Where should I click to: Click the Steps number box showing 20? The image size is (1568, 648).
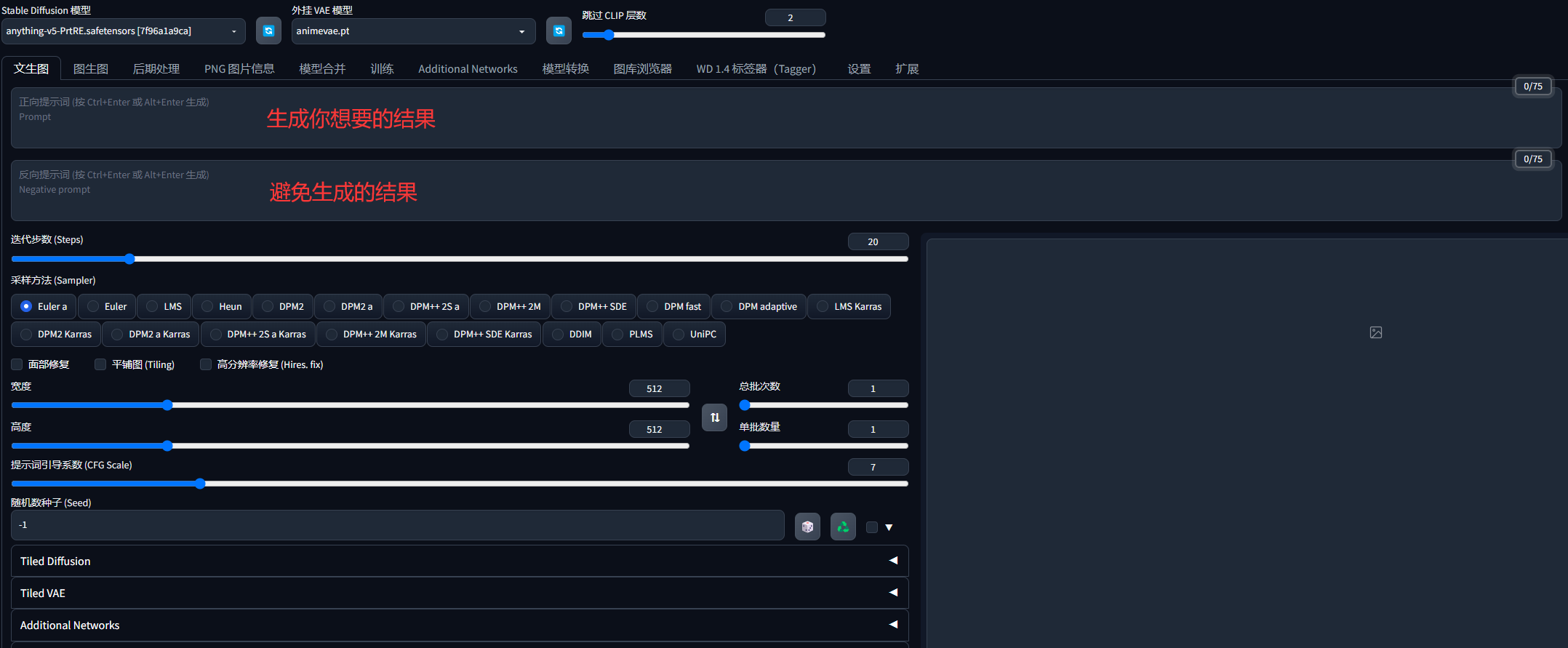tap(878, 241)
